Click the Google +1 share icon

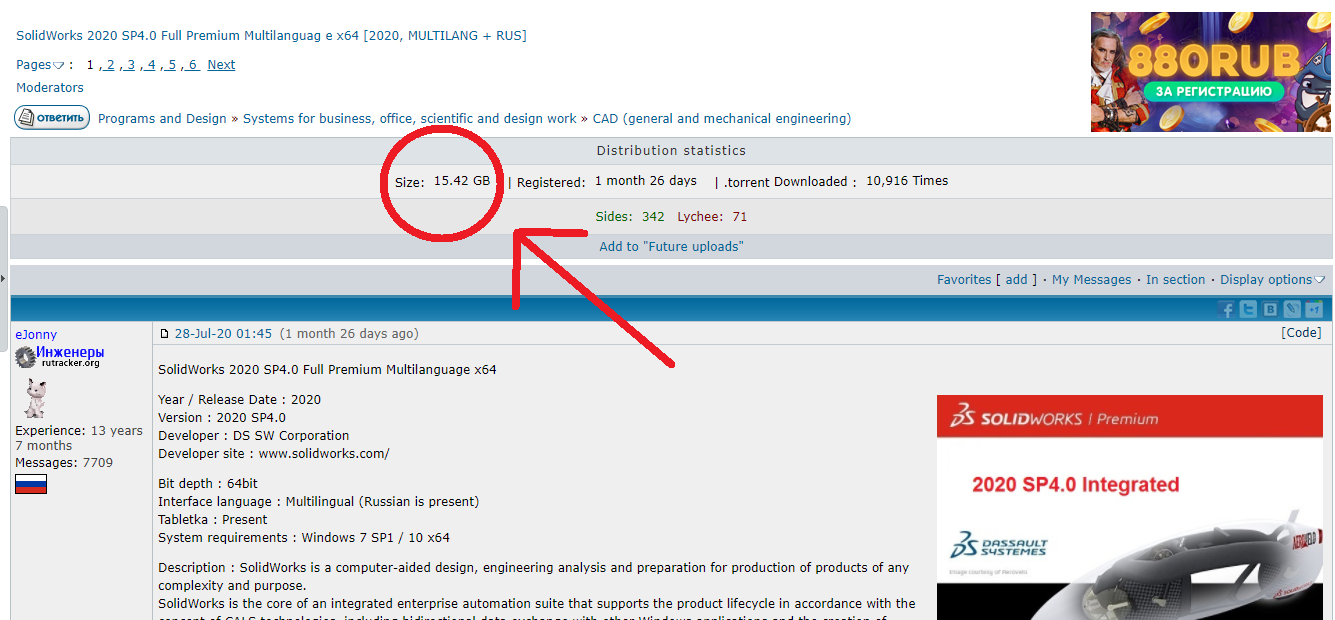1314,309
